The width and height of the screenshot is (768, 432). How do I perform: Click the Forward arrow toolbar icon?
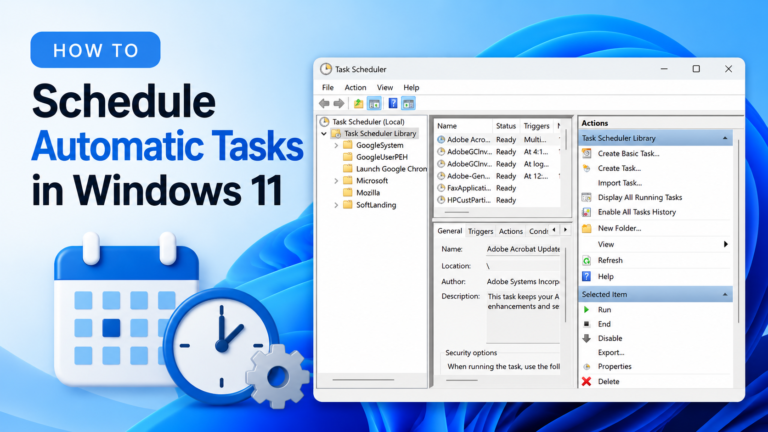tap(338, 103)
